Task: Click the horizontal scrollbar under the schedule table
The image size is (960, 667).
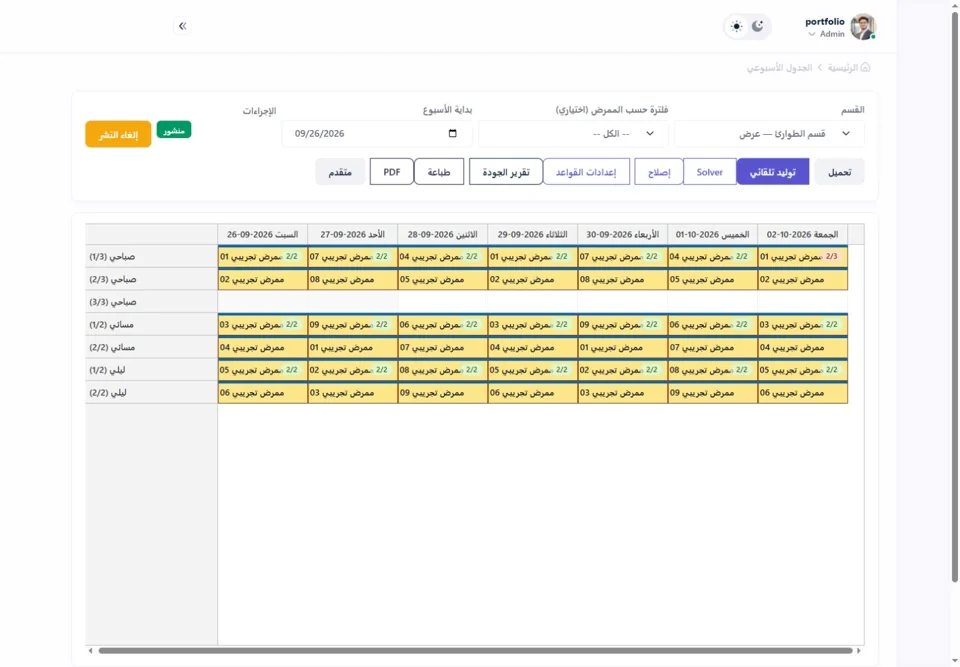Action: click(475, 650)
